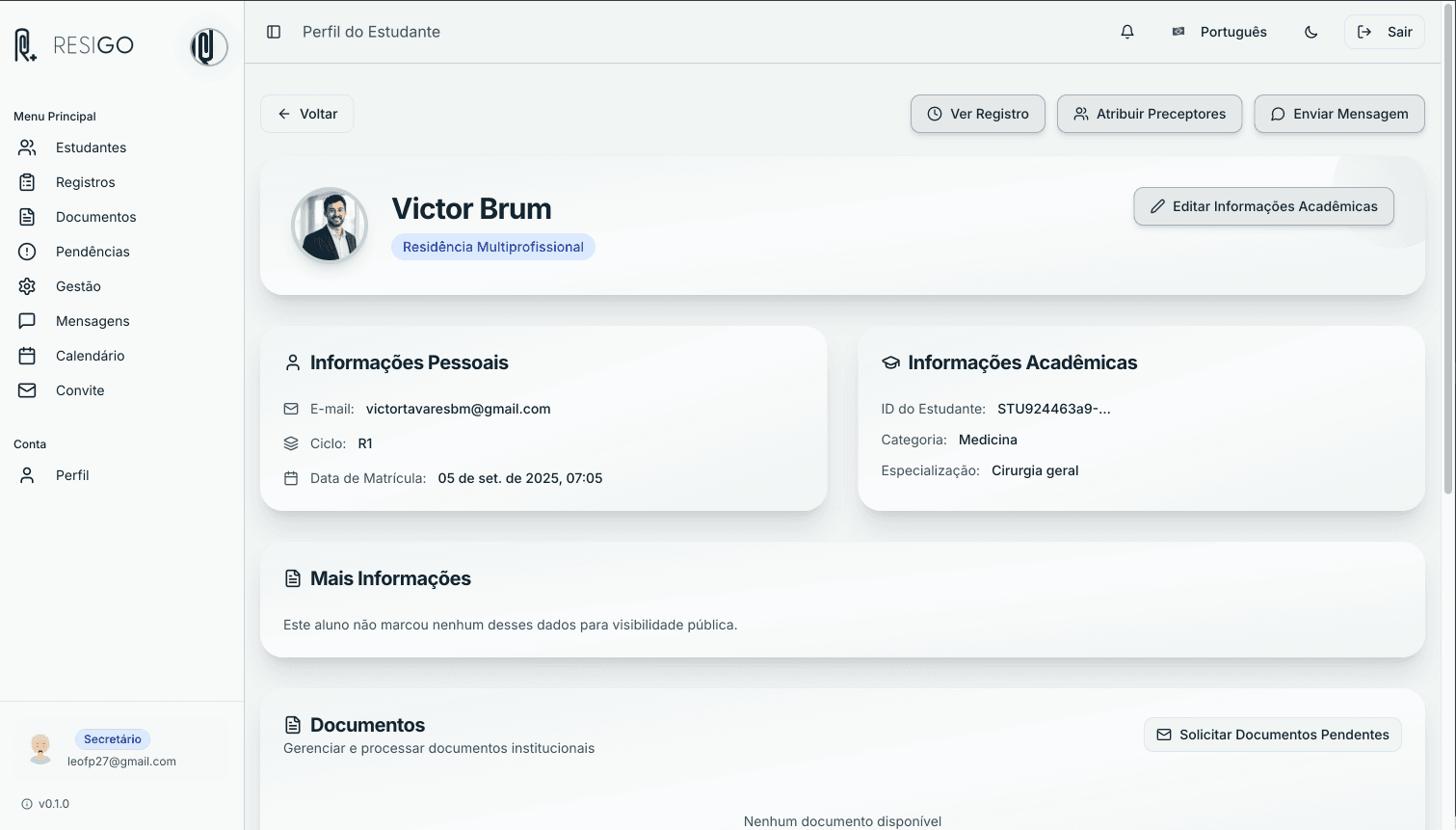Click the Registros clipboard icon
1456x830 pixels.
[27, 182]
